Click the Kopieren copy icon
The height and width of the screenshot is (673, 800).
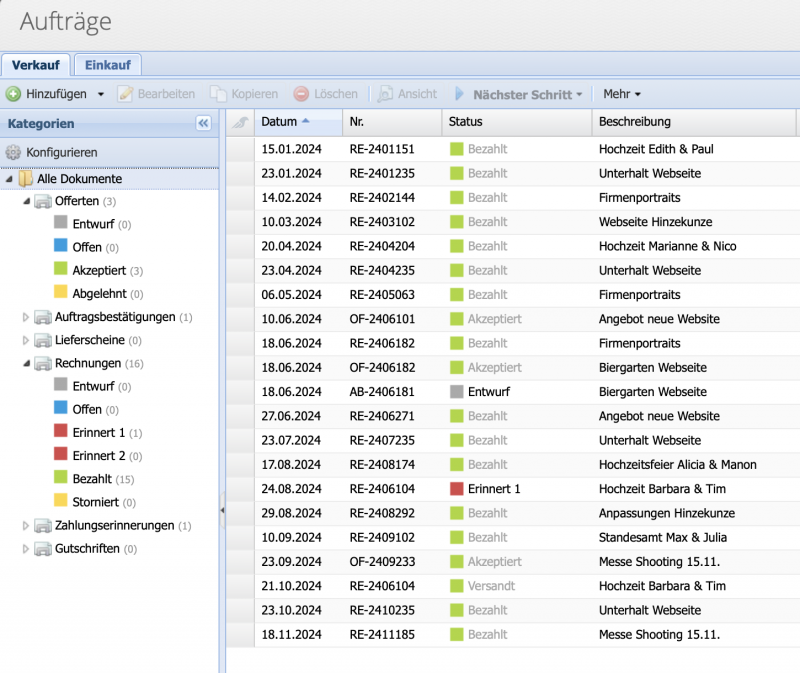(x=219, y=94)
